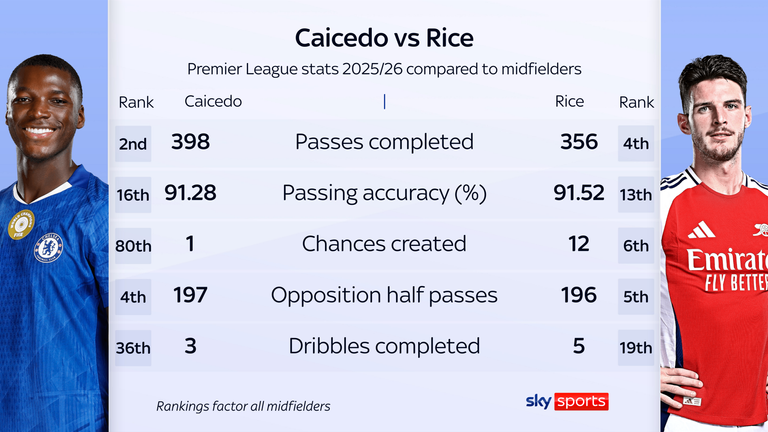Click Rice's 6th rank badge
Image resolution: width=768 pixels, height=432 pixels.
pos(636,245)
